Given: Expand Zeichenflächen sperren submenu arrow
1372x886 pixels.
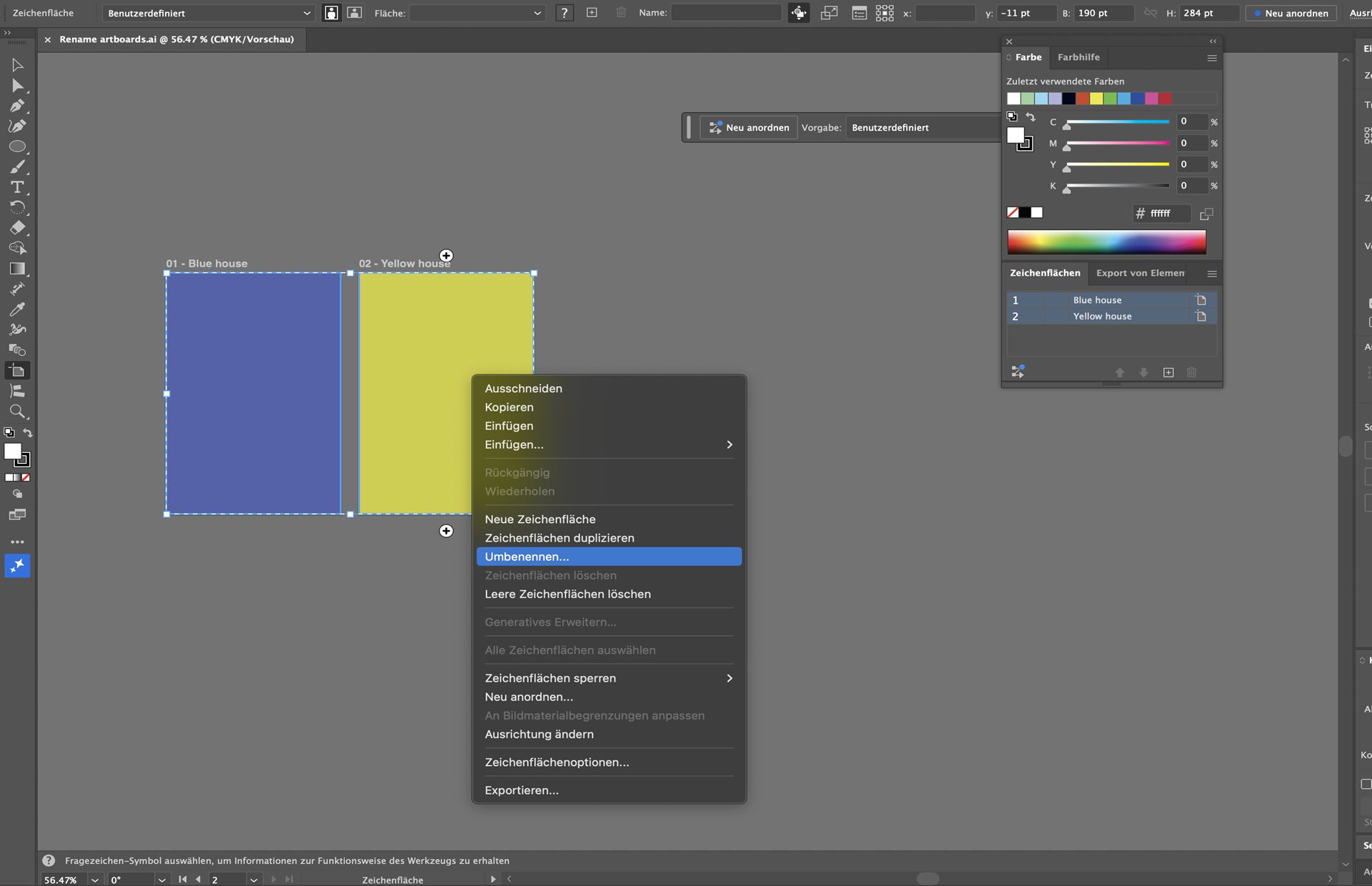Looking at the screenshot, I should tap(729, 678).
